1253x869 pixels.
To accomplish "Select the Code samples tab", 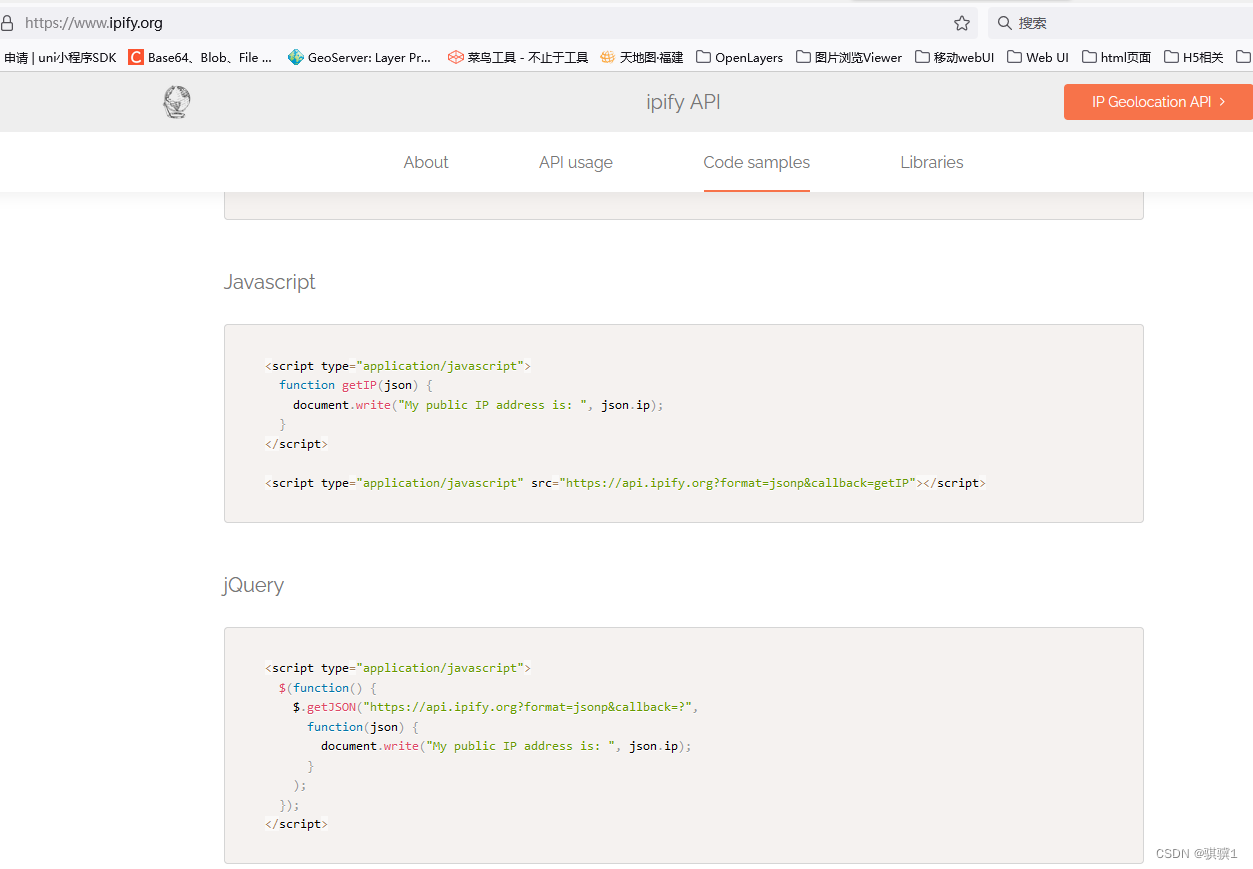I will click(x=757, y=162).
